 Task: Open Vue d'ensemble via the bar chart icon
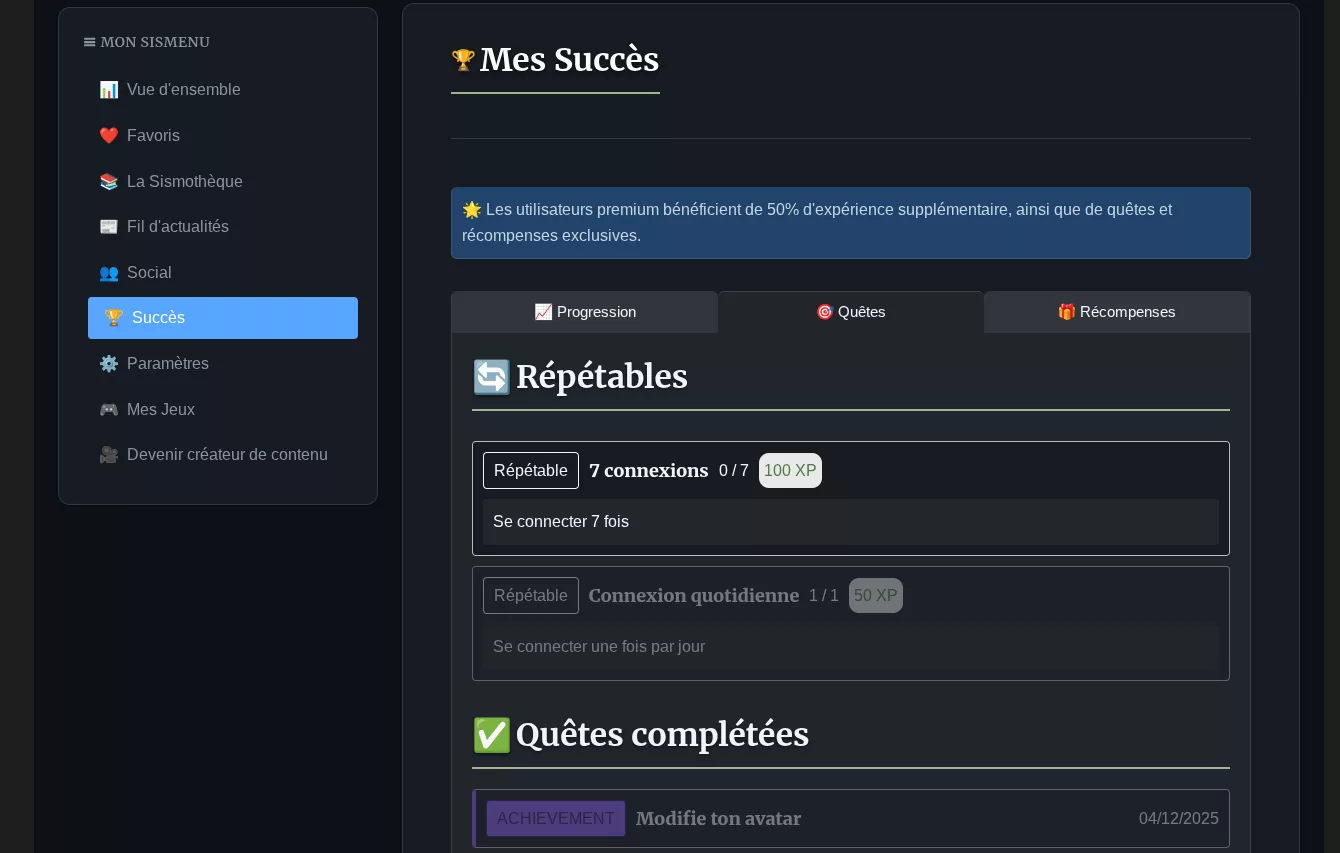110,90
